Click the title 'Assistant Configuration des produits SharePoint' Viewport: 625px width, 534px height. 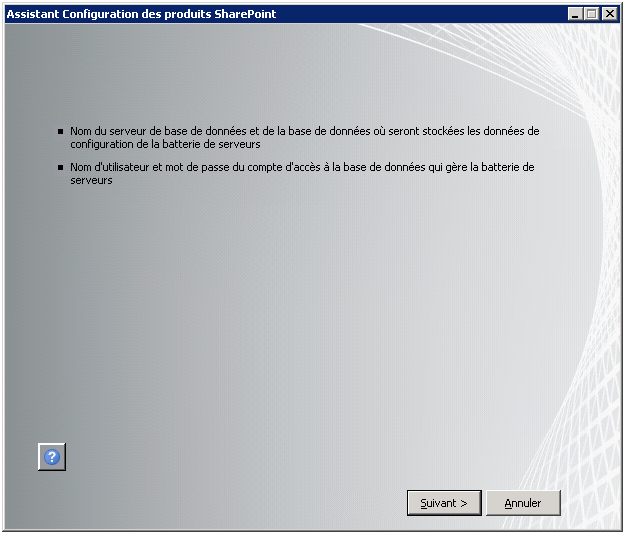(x=142, y=14)
